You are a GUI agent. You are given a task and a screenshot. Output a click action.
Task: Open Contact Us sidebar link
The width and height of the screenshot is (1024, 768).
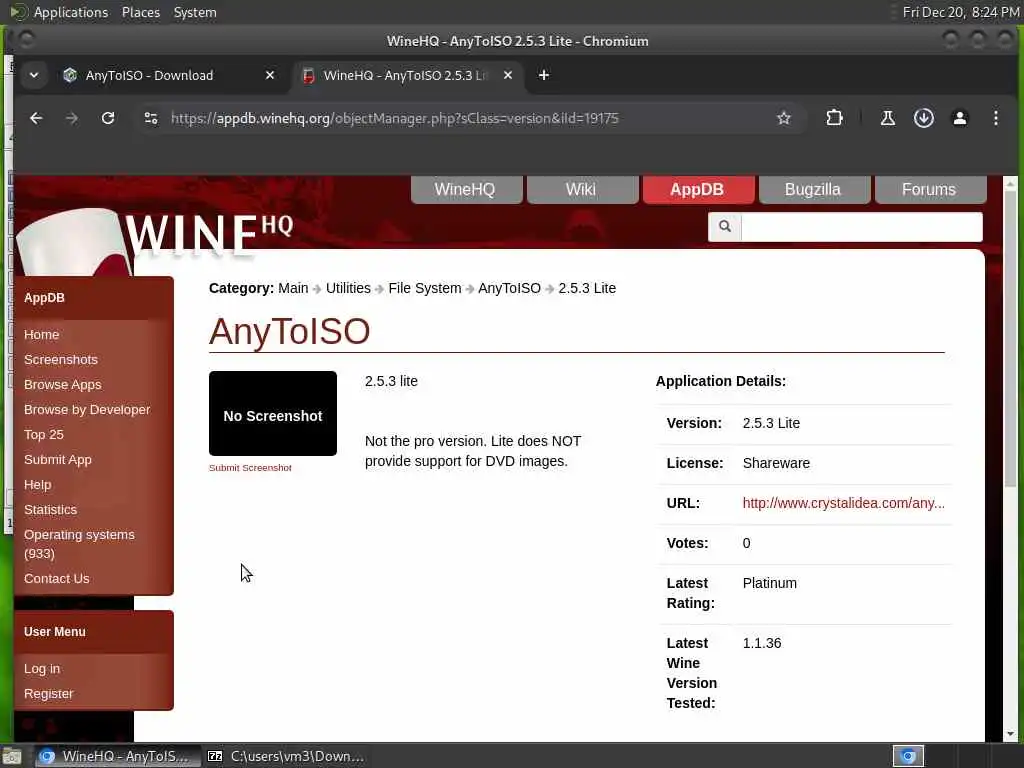click(57, 579)
